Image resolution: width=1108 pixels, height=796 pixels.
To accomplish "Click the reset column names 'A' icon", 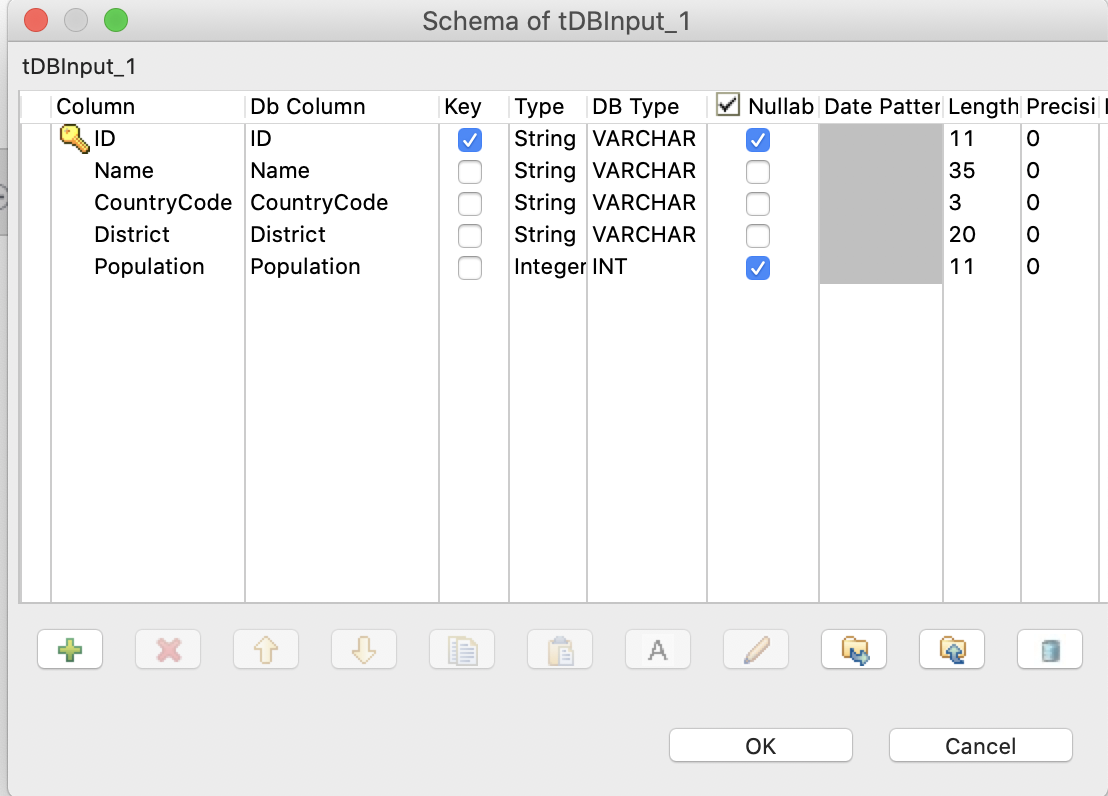I will [657, 649].
